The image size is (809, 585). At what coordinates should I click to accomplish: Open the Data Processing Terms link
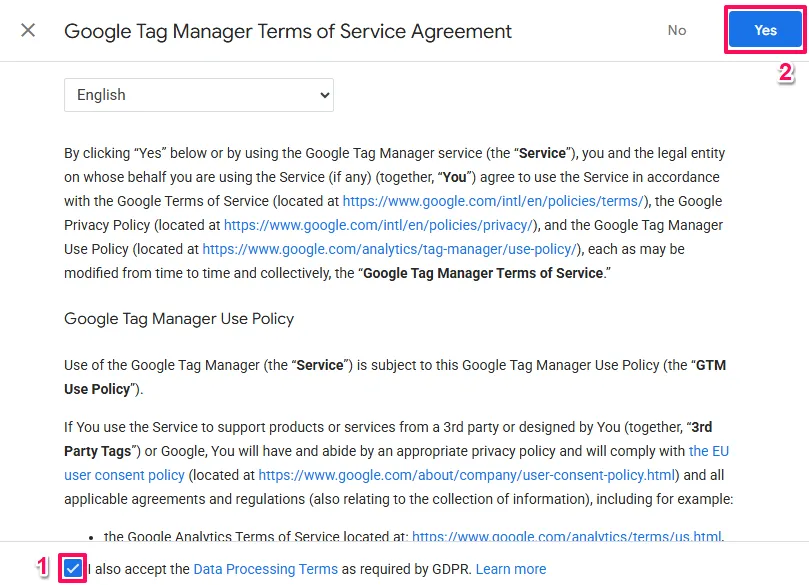265,569
